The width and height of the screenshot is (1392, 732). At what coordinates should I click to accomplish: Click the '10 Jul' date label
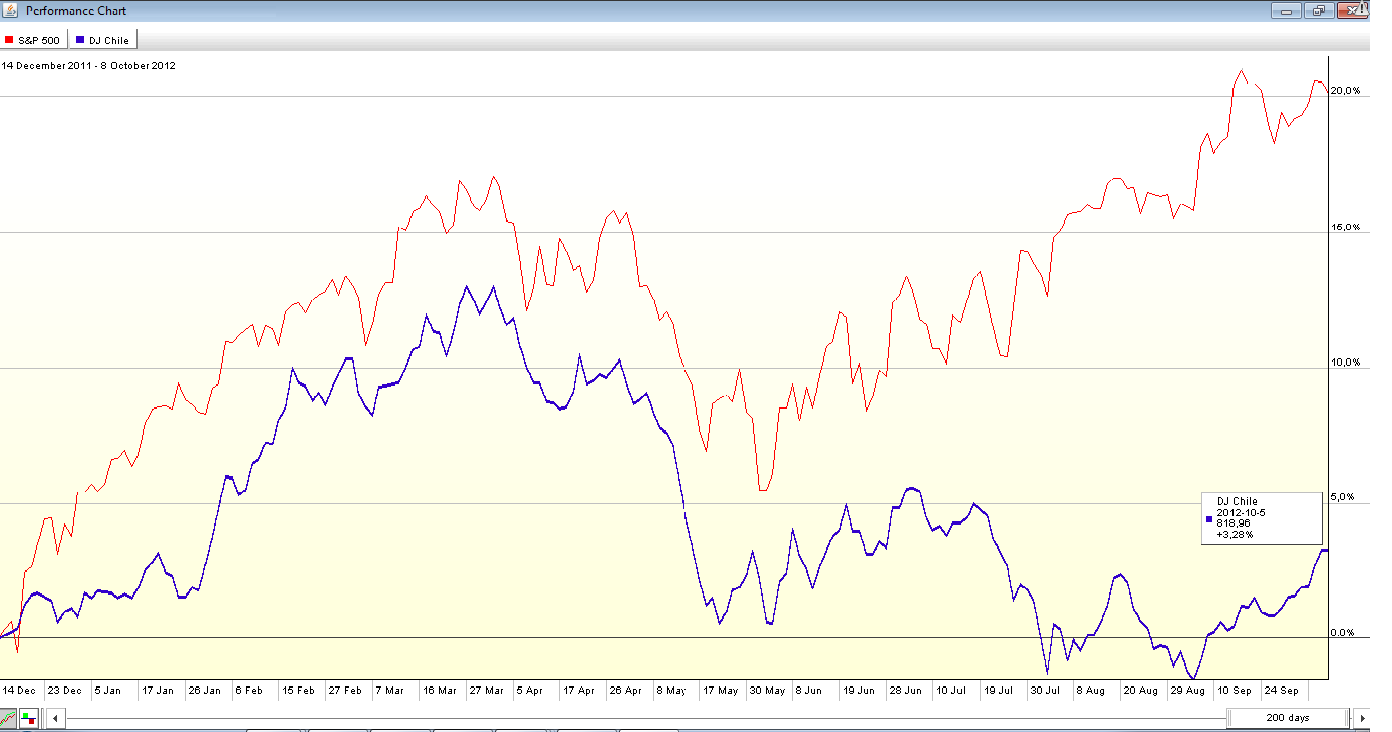click(951, 690)
